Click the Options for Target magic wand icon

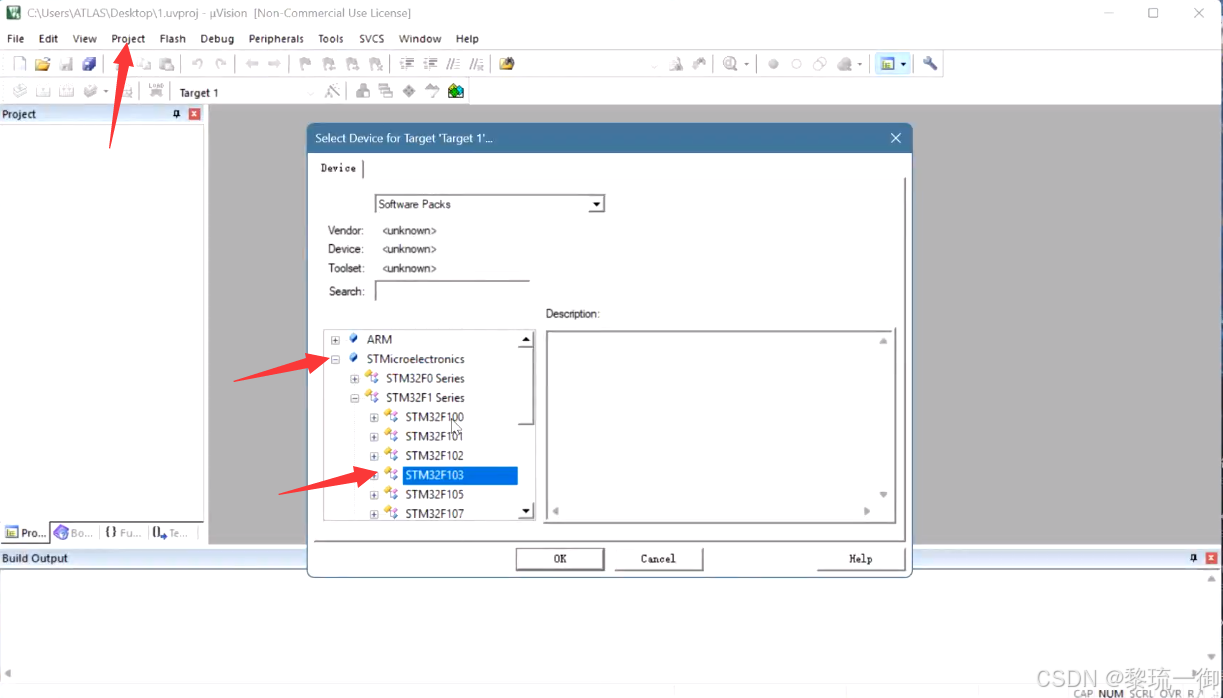(332, 91)
